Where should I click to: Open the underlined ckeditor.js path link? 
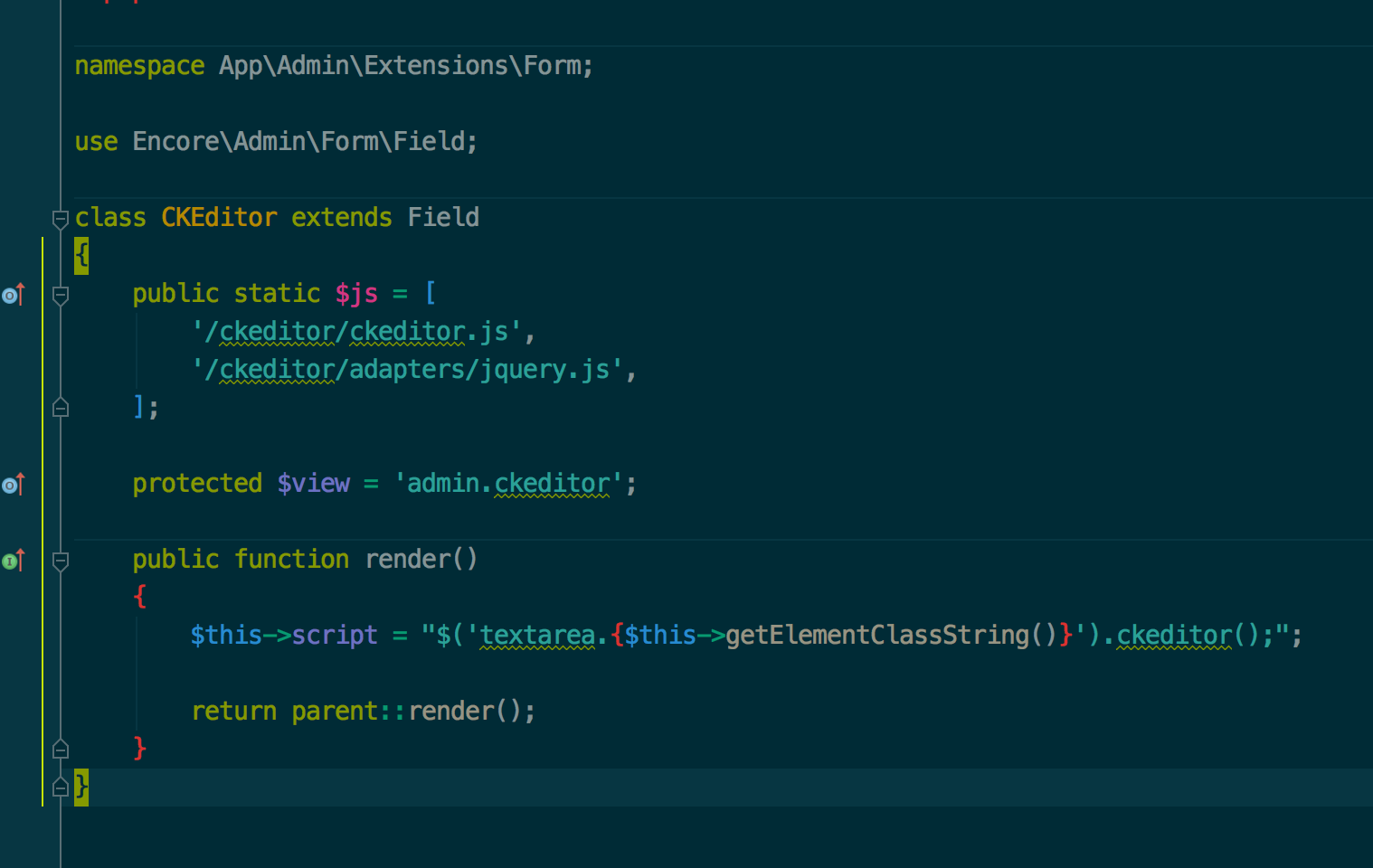tap(407, 331)
